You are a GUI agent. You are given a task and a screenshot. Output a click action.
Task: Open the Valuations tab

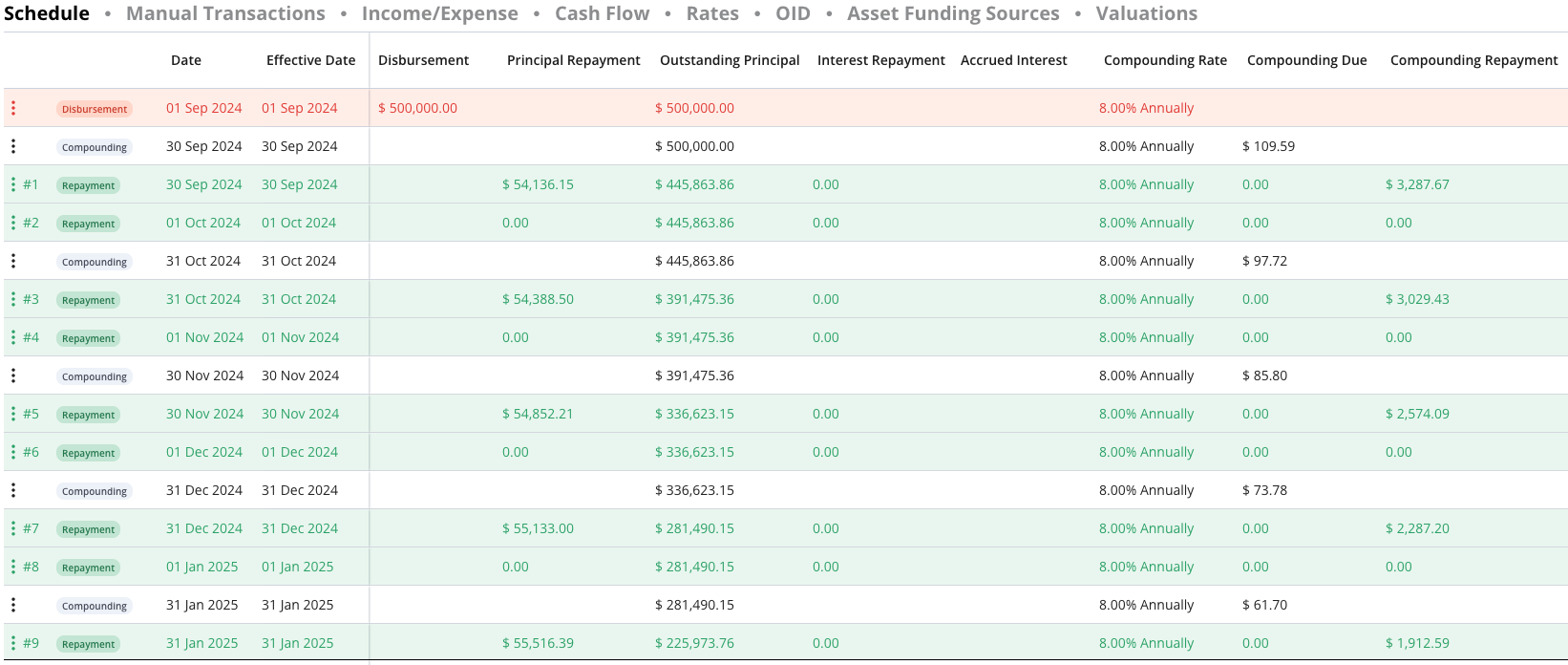coord(1146,13)
